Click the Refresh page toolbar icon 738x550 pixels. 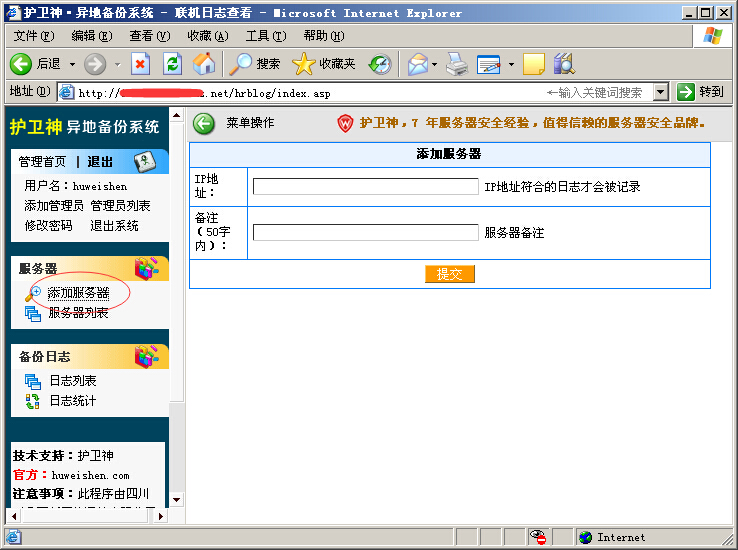[172, 64]
